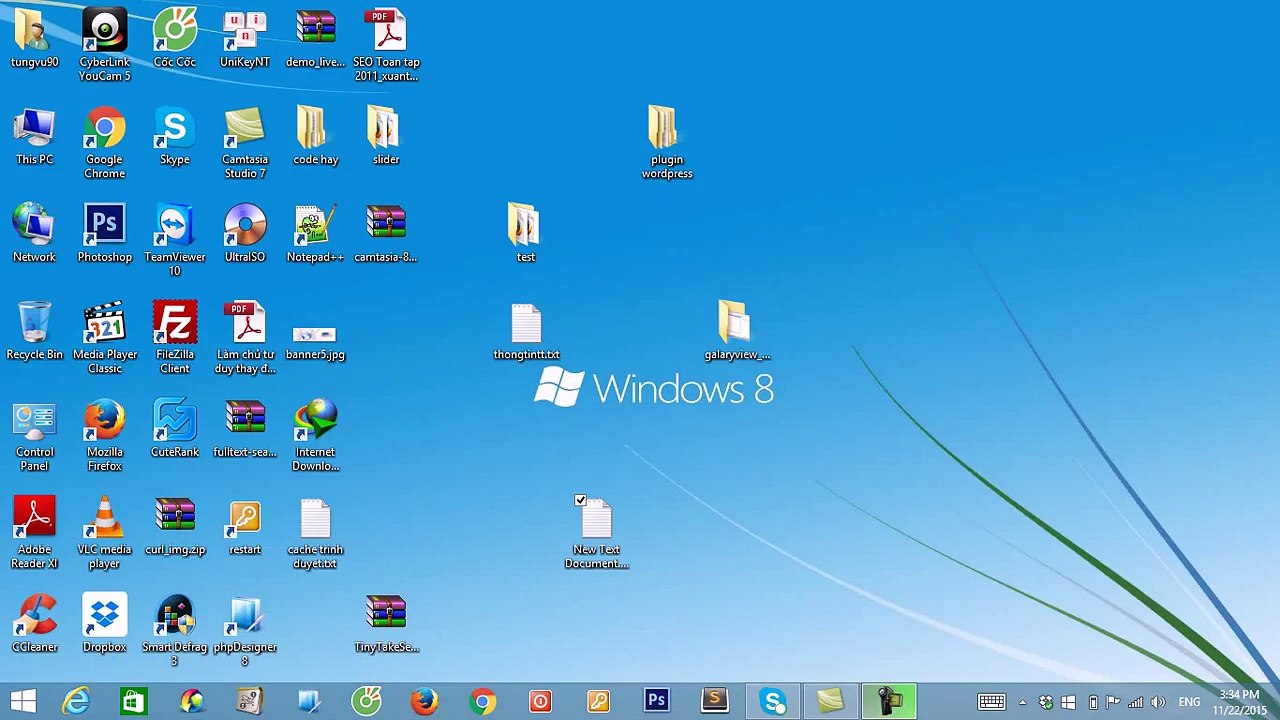This screenshot has width=1280, height=720.
Task: Select the galaryview folder
Action: point(737,331)
